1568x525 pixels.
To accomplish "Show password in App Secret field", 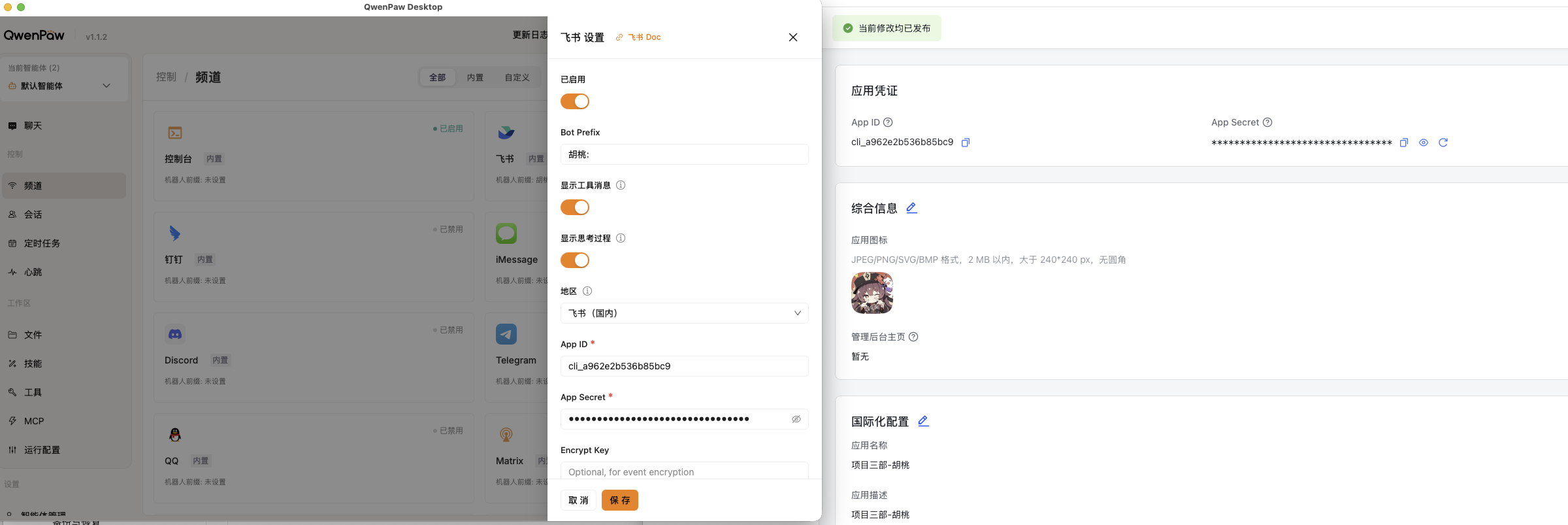I will tap(796, 419).
